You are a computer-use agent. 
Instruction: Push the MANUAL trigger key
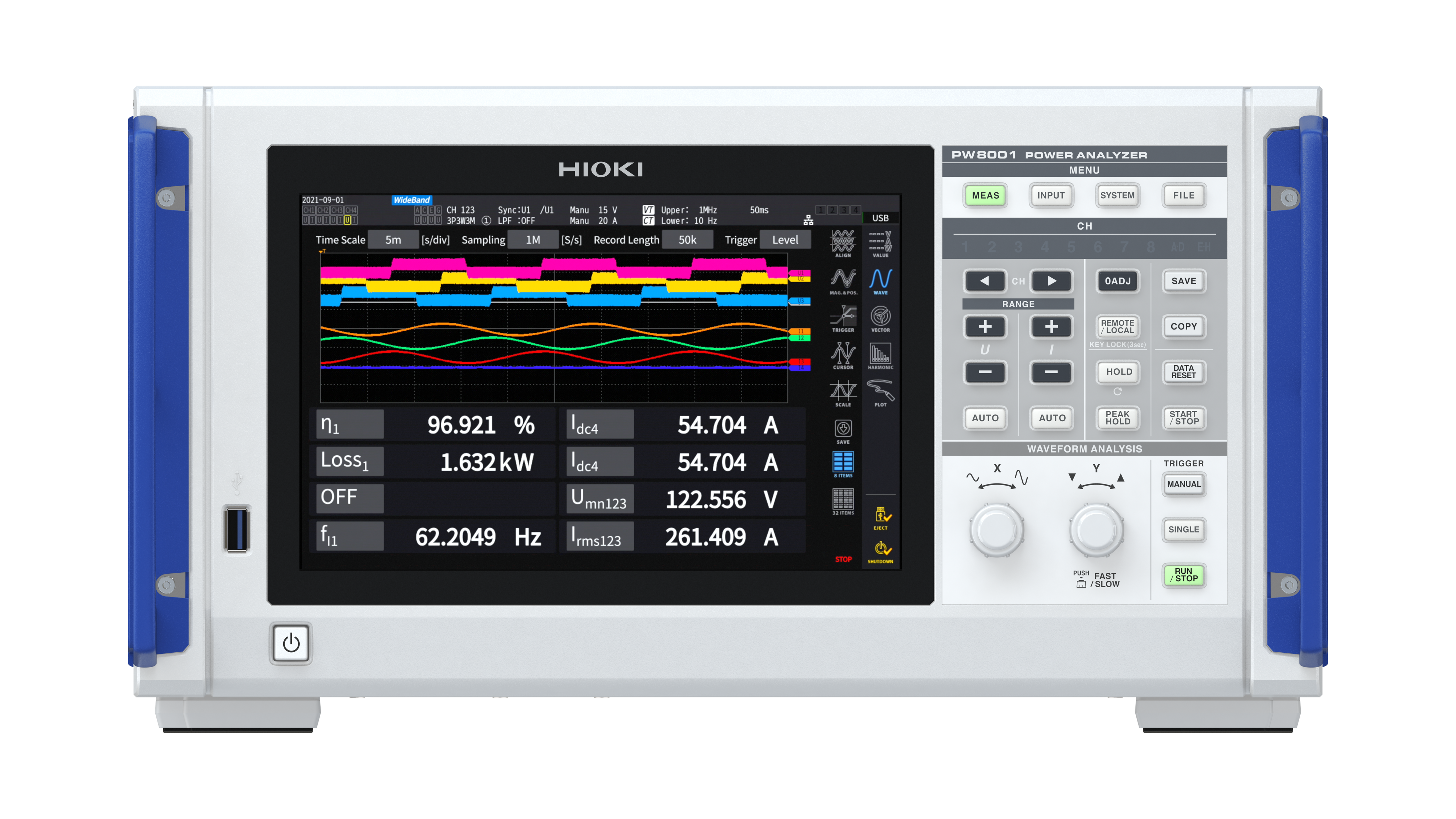click(1184, 485)
